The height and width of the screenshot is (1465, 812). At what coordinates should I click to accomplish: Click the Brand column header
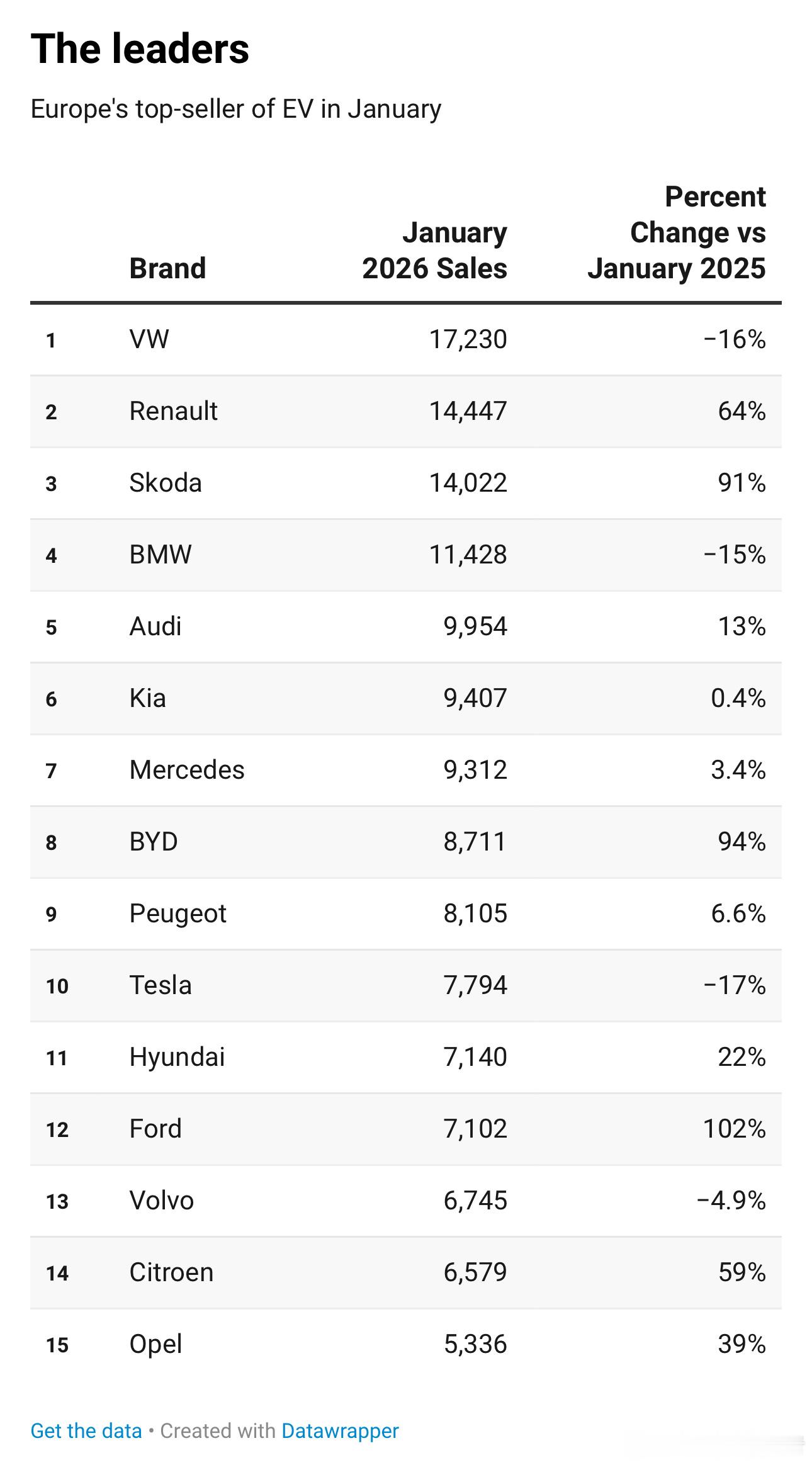coord(167,268)
